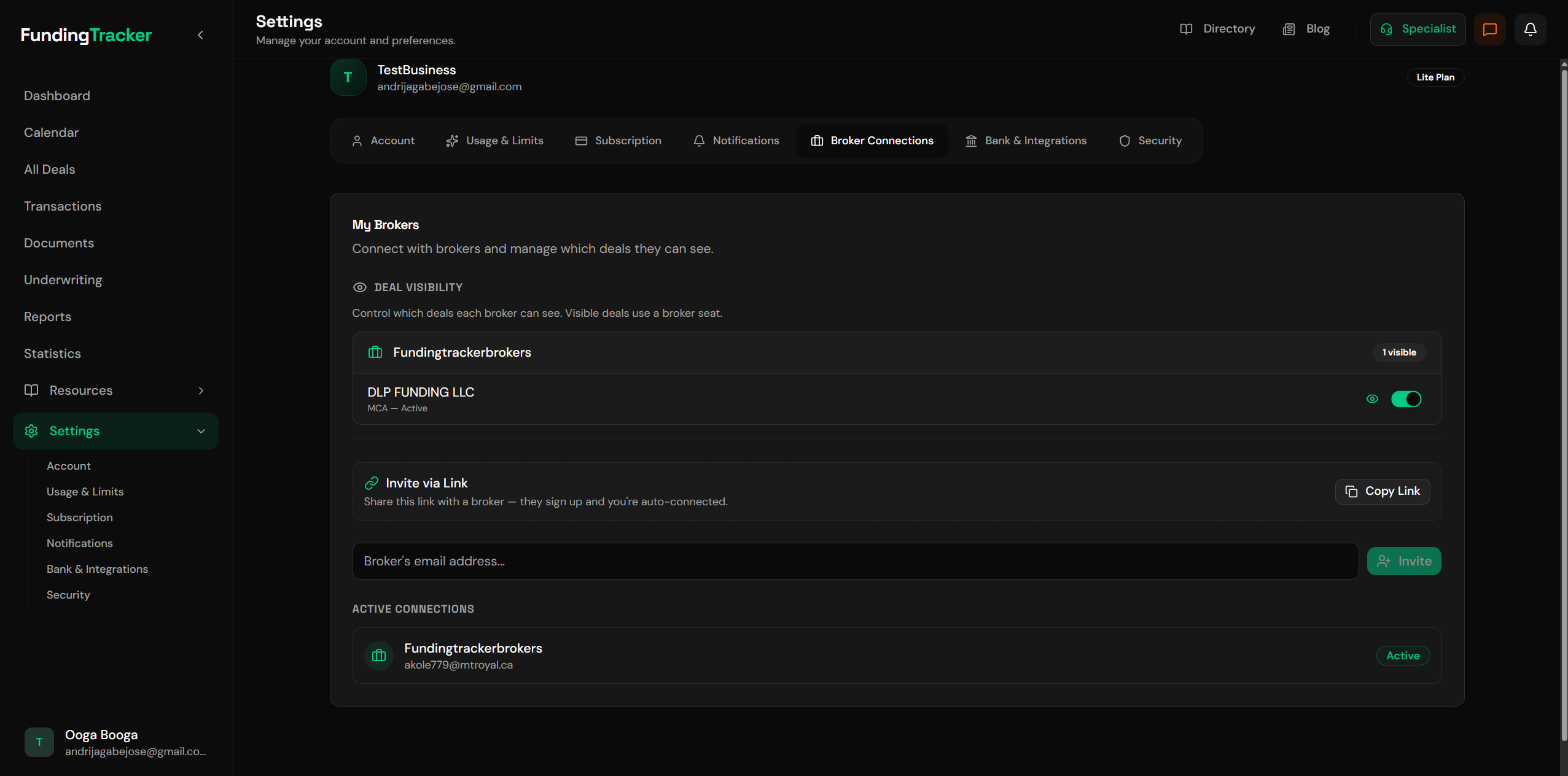Collapse the sidebar with the left chevron
This screenshot has width=1568, height=776.
click(x=200, y=35)
